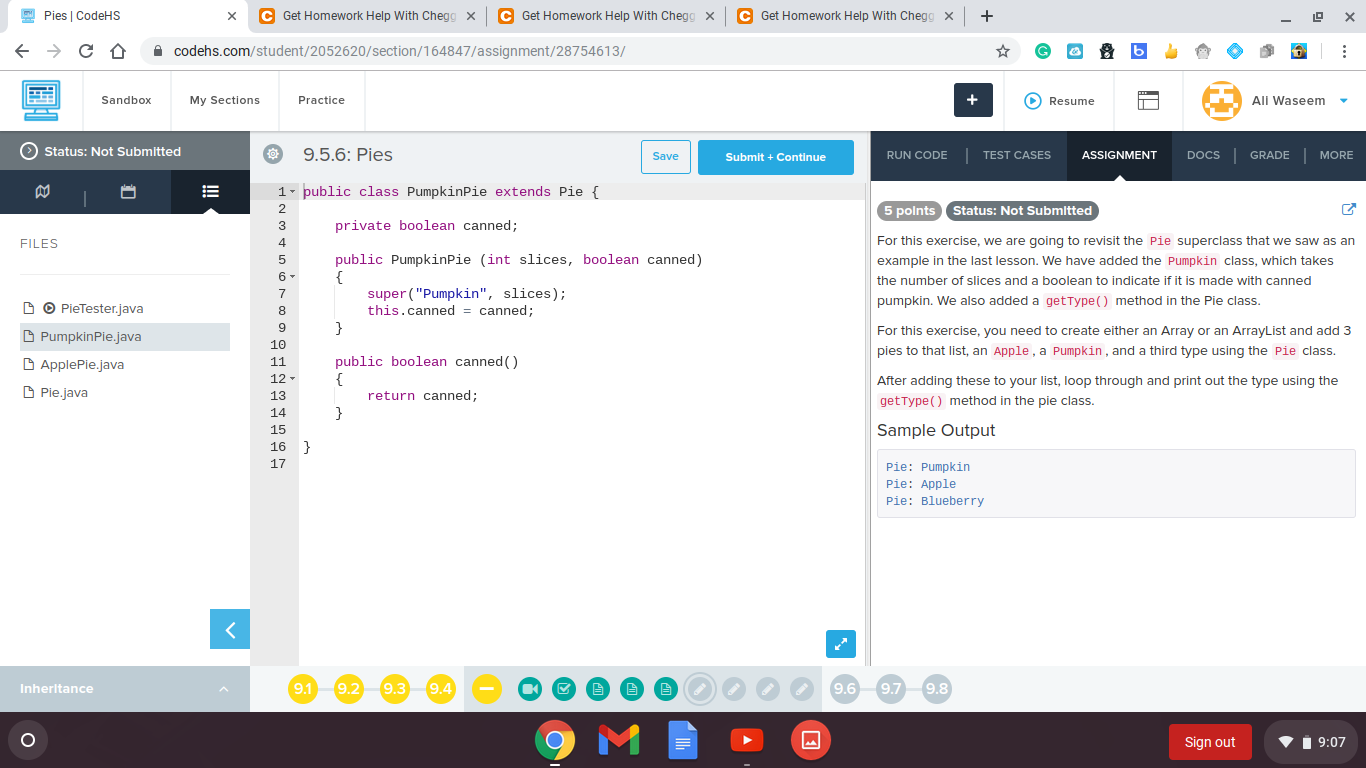Open My Sections in top navigation

(x=225, y=100)
